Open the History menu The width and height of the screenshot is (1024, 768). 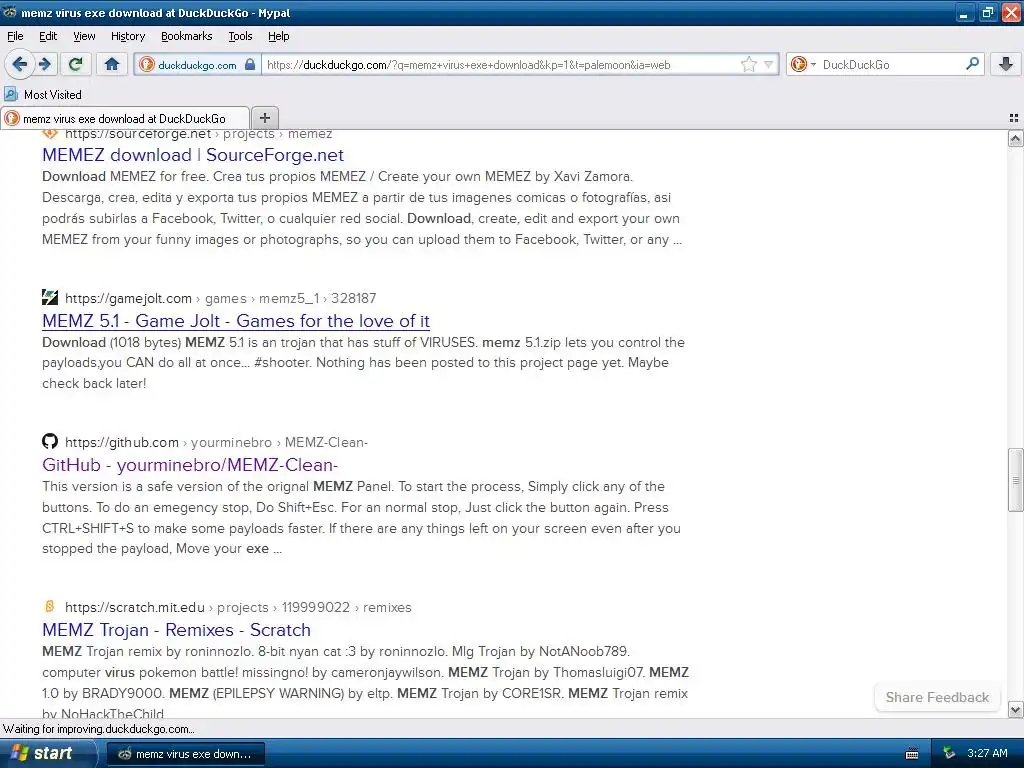[x=127, y=37]
